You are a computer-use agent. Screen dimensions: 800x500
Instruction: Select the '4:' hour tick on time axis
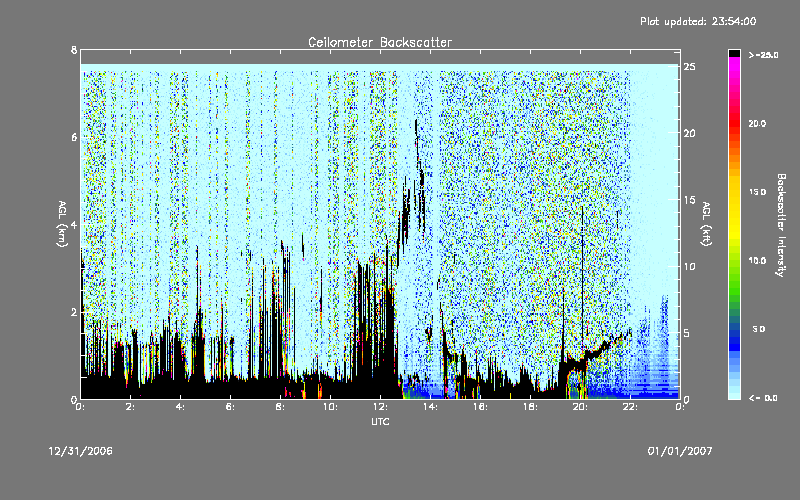point(181,407)
